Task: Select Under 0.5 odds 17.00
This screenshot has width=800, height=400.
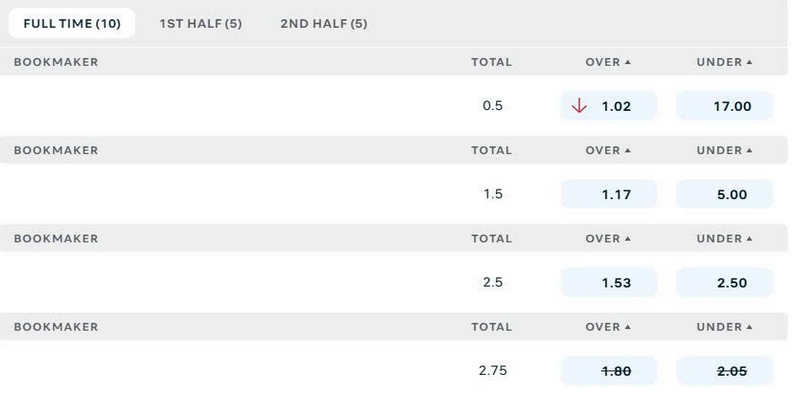Action: point(725,106)
